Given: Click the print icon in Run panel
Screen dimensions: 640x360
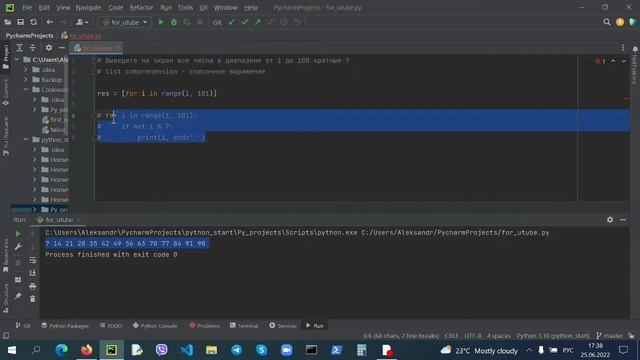Looking at the screenshot, I should tap(33, 286).
